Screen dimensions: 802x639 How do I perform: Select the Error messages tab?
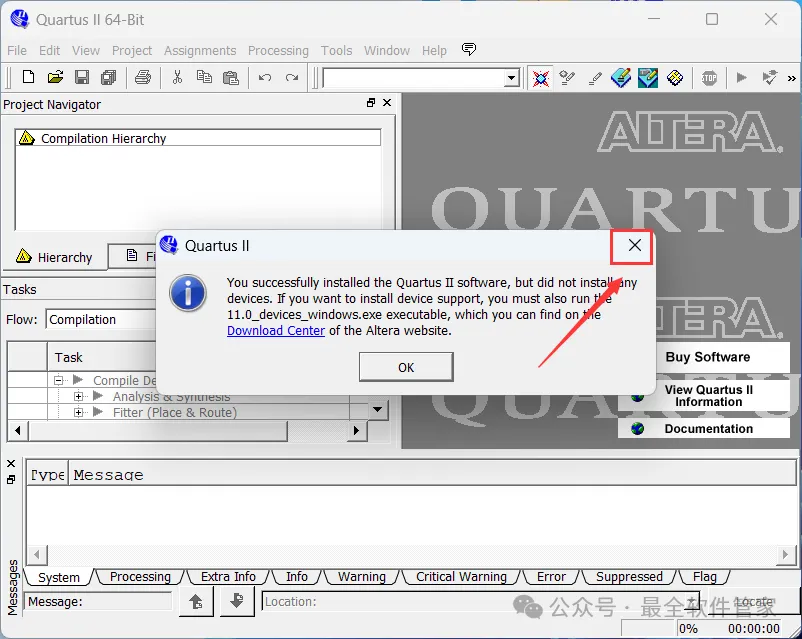(551, 577)
